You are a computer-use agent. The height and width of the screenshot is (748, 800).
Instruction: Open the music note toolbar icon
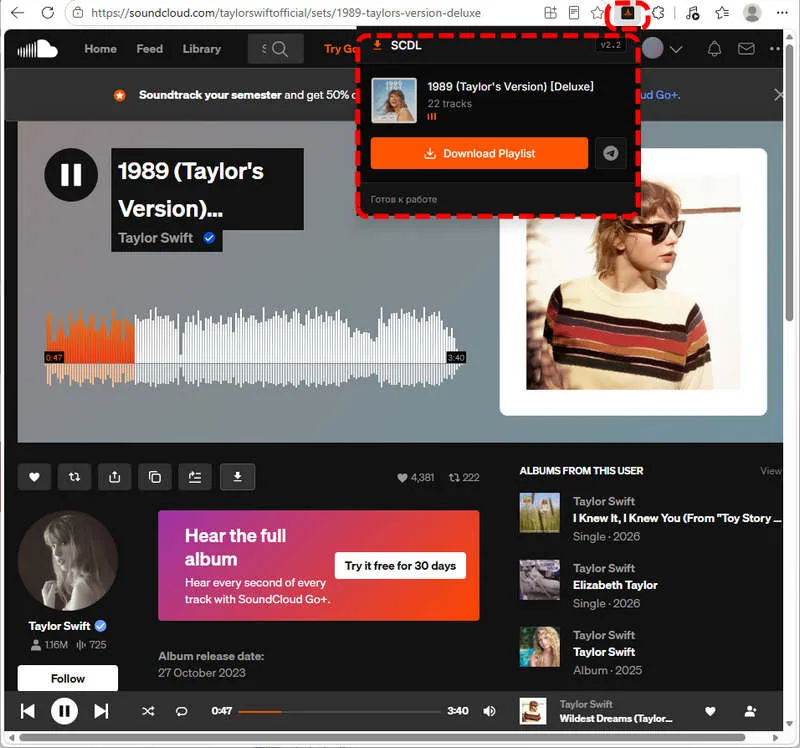click(x=692, y=13)
